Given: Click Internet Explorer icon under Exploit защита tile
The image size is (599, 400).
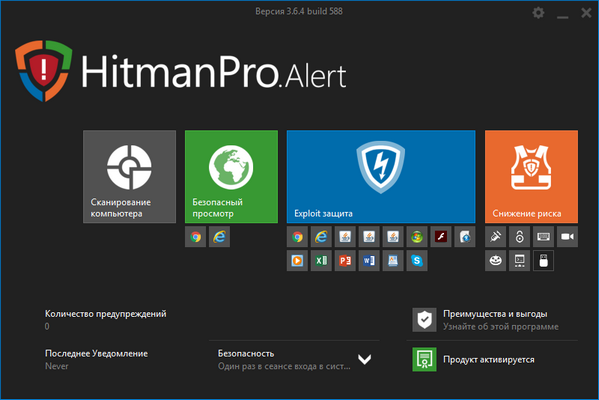Looking at the screenshot, I should coord(321,237).
